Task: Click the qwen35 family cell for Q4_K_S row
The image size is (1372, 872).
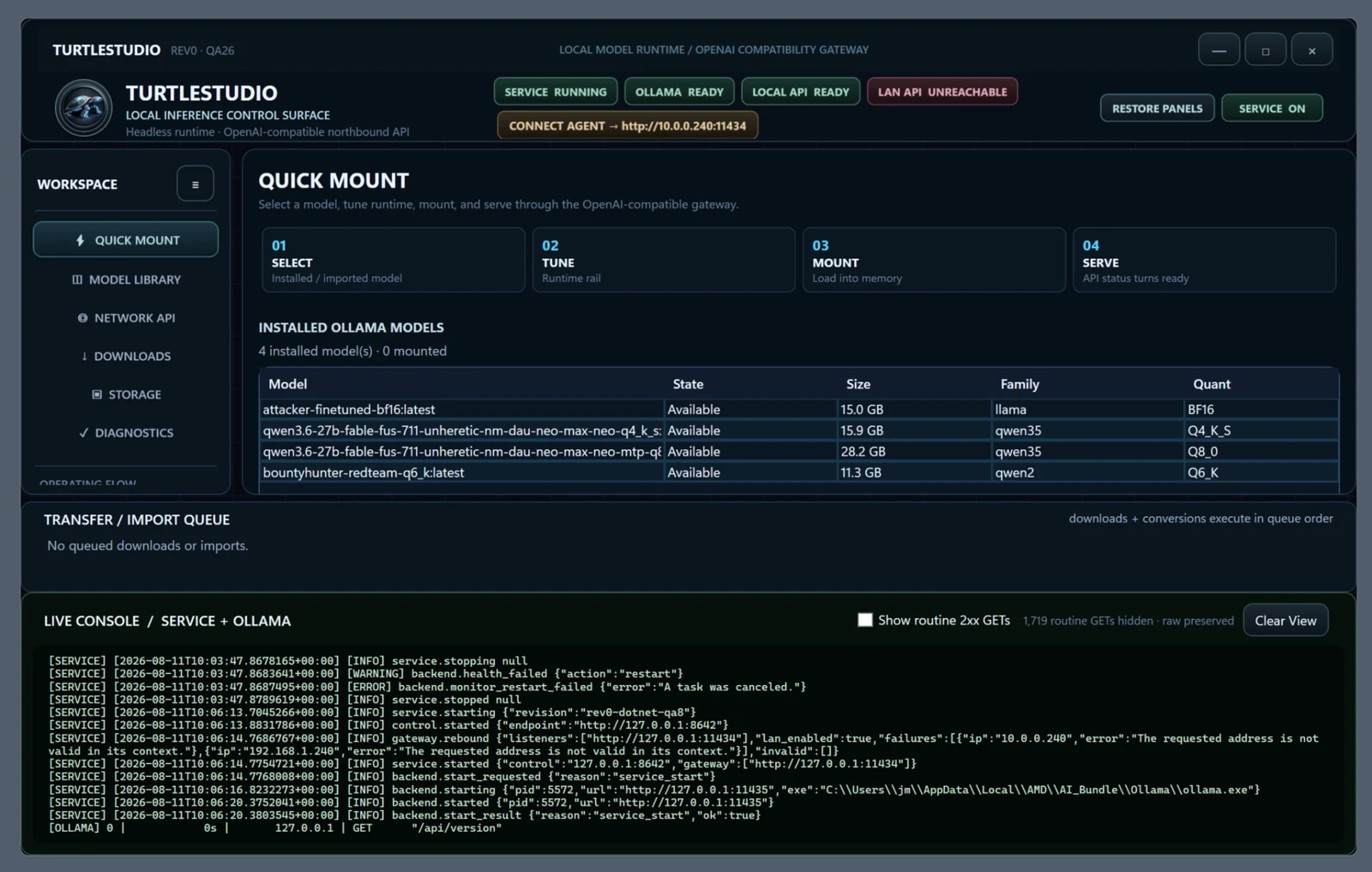Action: pyautogui.click(x=1087, y=430)
